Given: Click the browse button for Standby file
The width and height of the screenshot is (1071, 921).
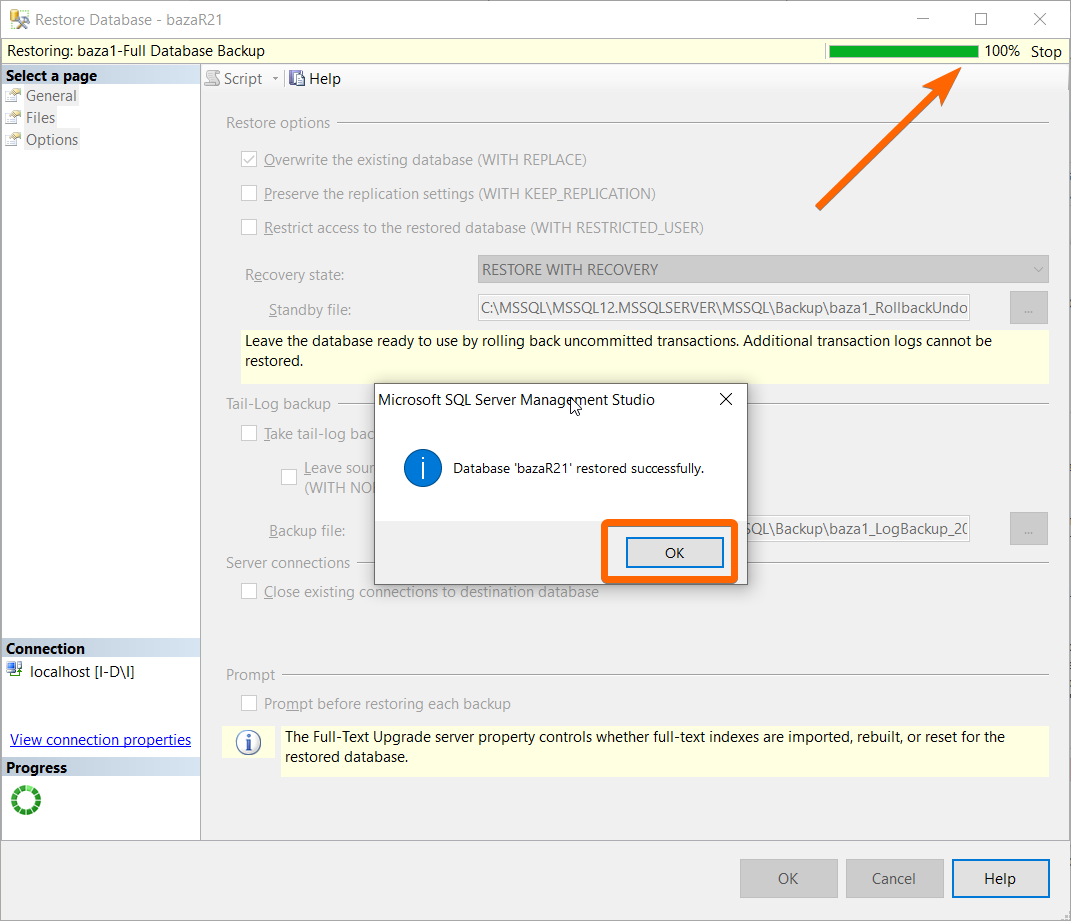Looking at the screenshot, I should tap(1029, 307).
